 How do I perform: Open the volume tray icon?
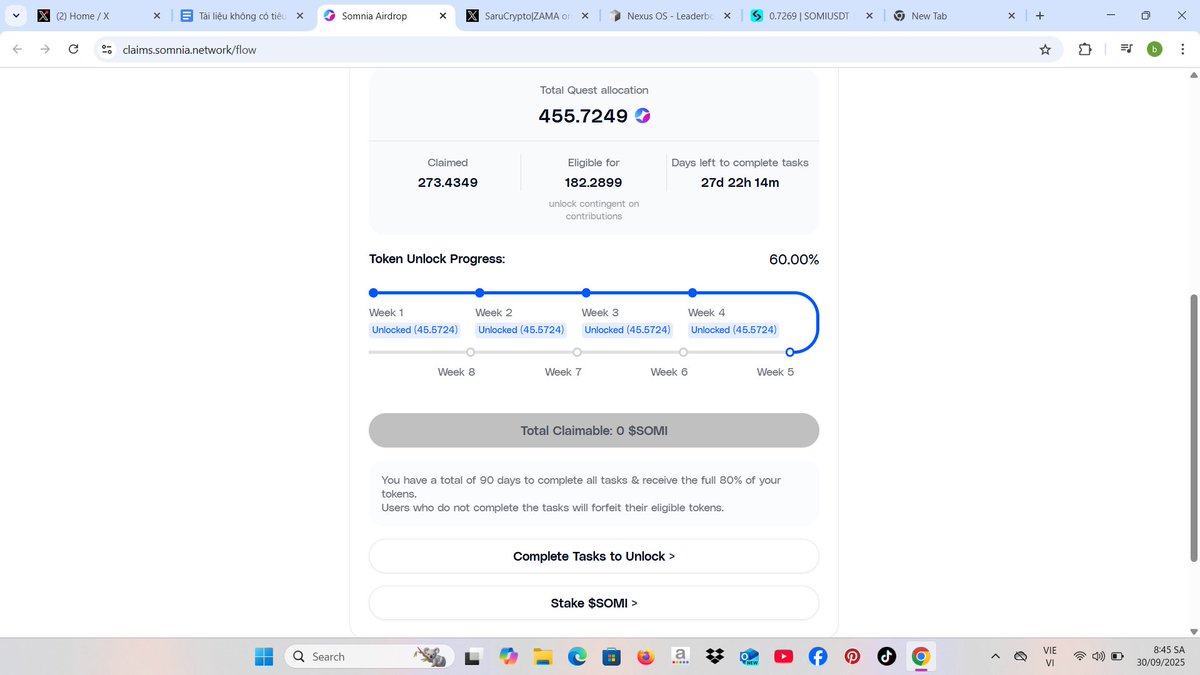pos(1099,656)
